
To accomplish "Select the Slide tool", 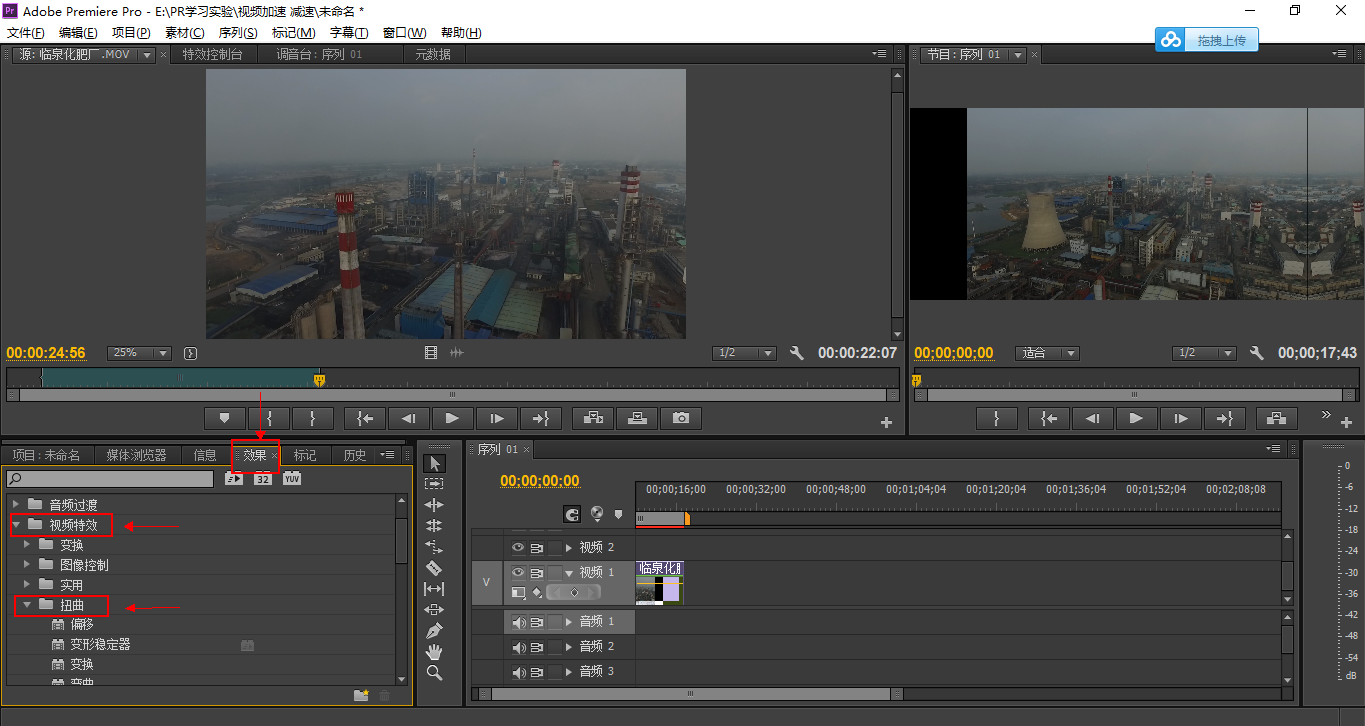I will [434, 610].
